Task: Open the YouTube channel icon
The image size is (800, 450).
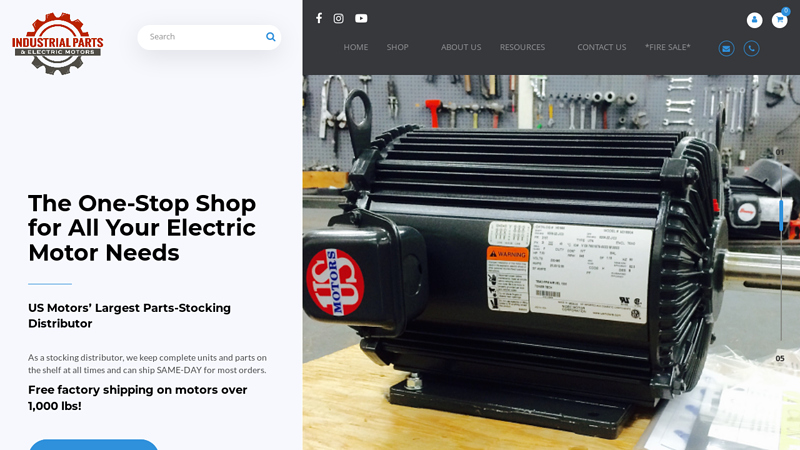Action: point(361,18)
